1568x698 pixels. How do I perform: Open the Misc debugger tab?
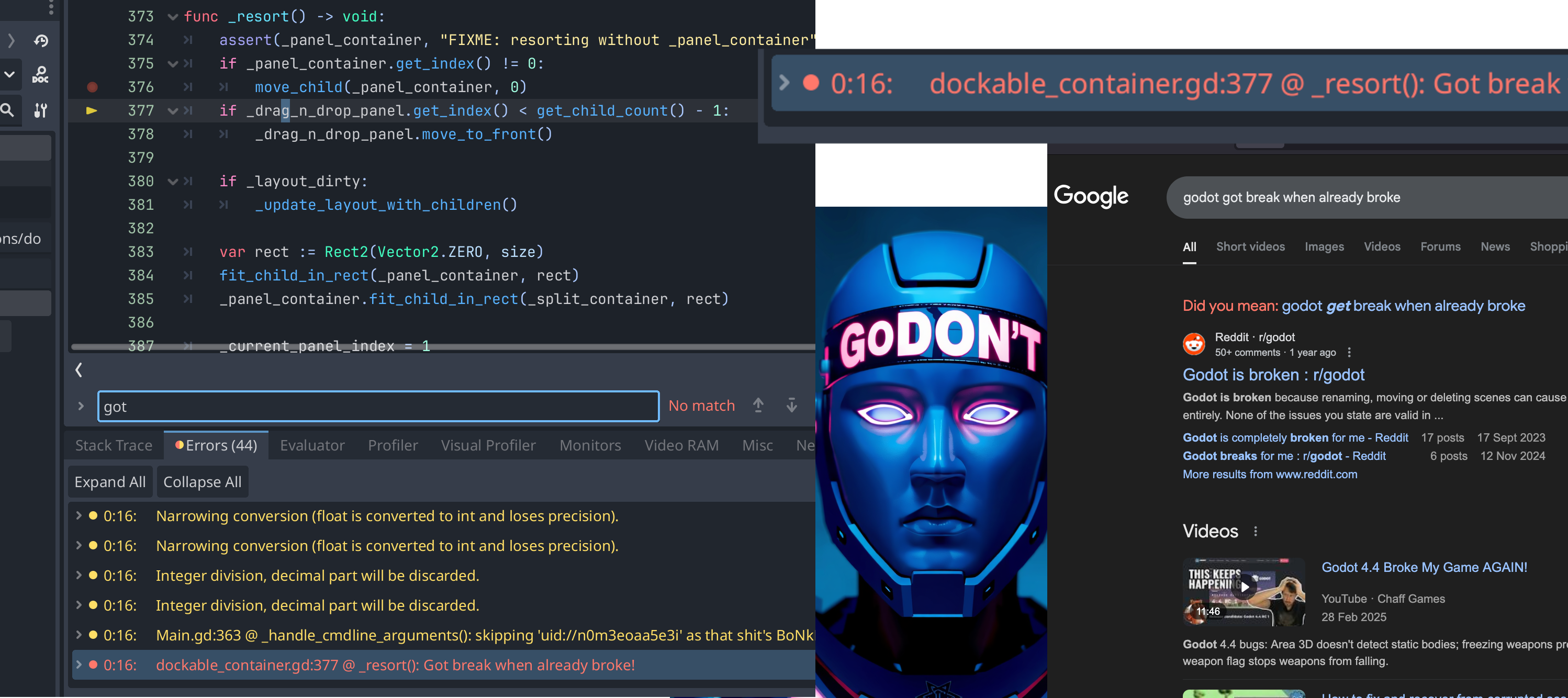tap(757, 445)
